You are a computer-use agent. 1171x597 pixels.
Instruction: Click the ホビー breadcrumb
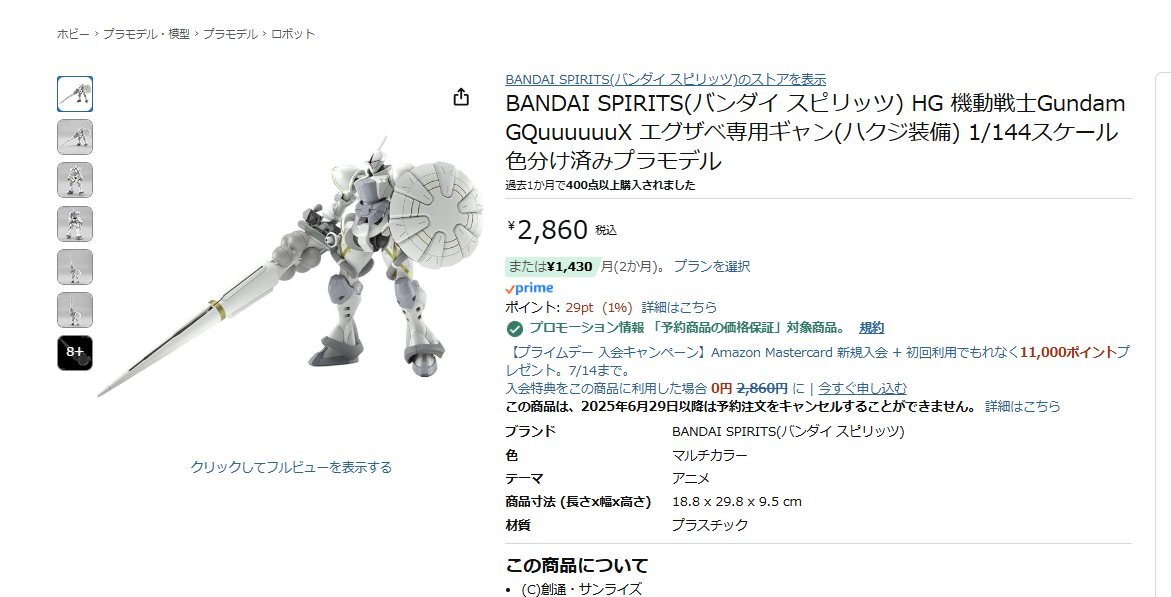73,34
